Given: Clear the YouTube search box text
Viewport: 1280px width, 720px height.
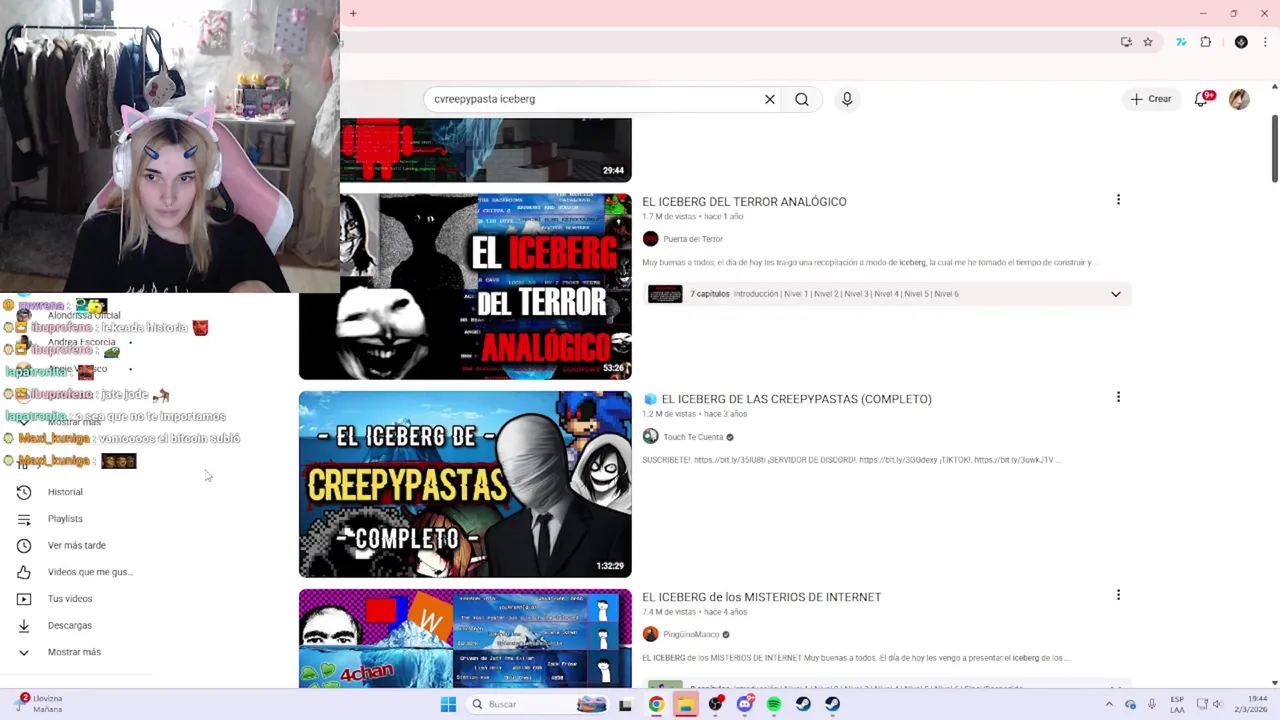Looking at the screenshot, I should point(770,99).
